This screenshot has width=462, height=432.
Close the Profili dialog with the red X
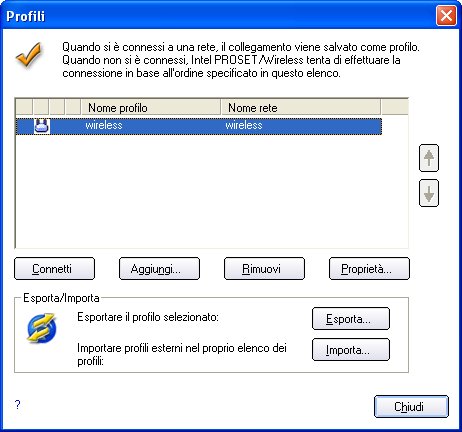tap(446, 15)
